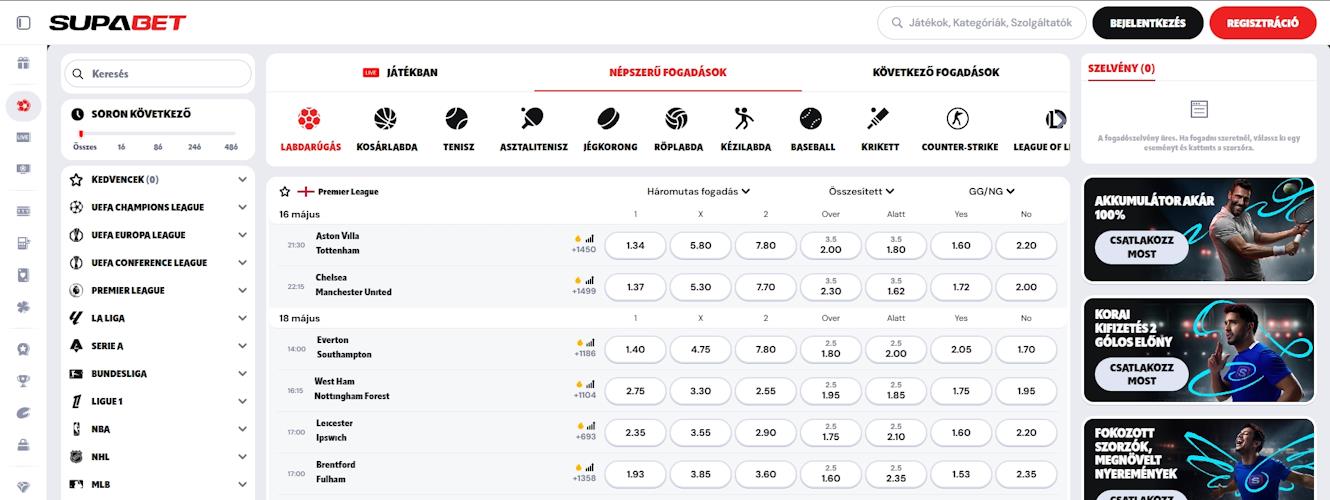Open the LIVE icon in left rail
The width and height of the screenshot is (1330, 500).
23,137
